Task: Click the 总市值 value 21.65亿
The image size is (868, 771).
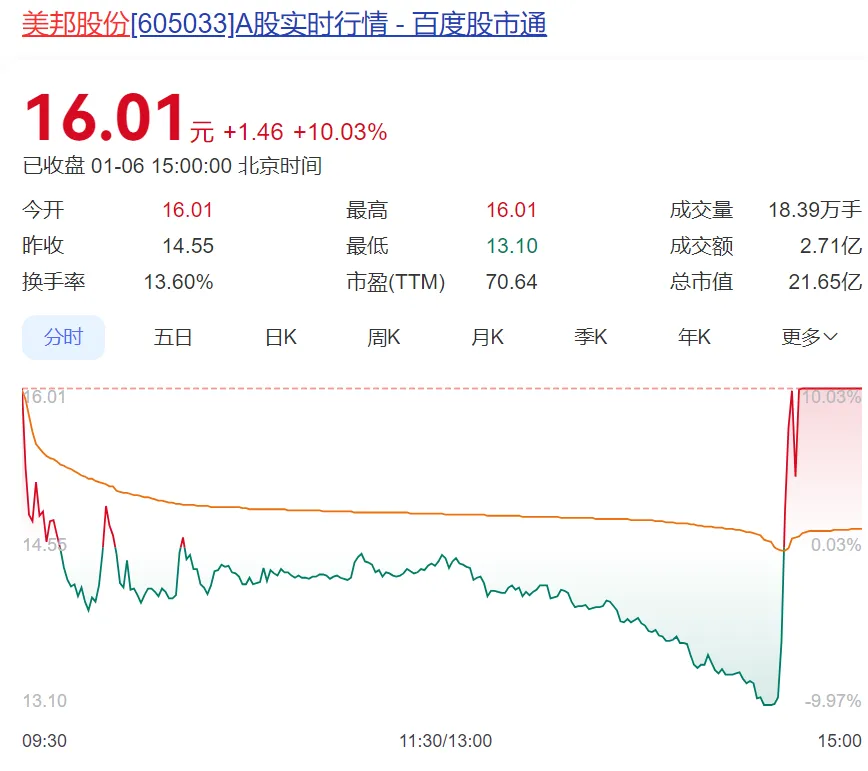Action: (x=824, y=282)
